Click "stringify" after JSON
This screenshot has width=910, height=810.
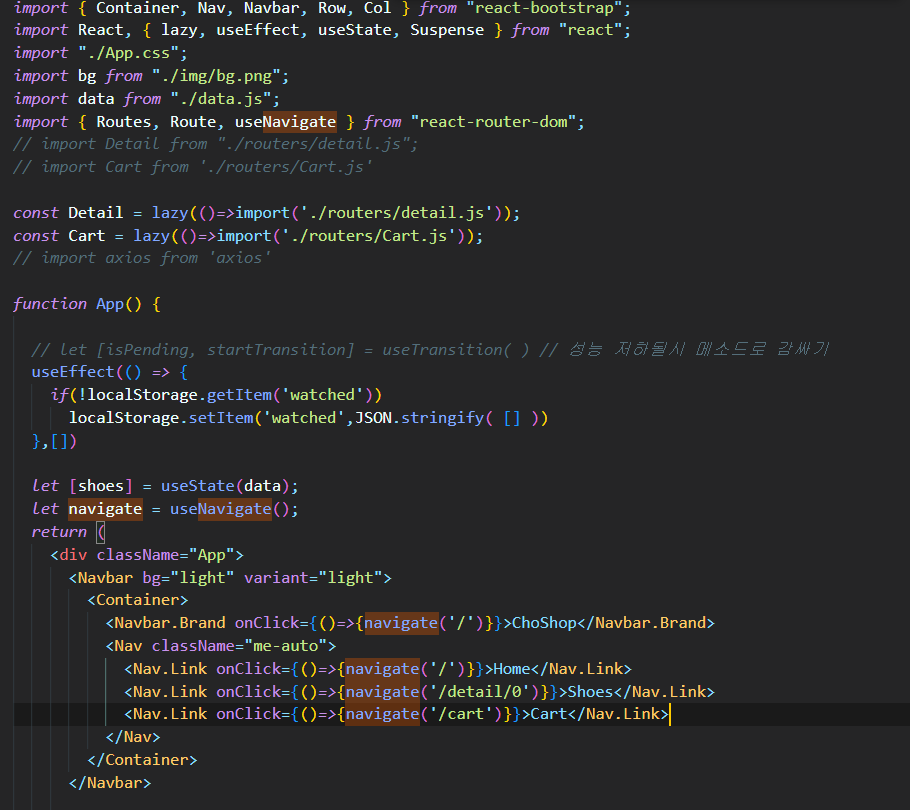coord(442,418)
